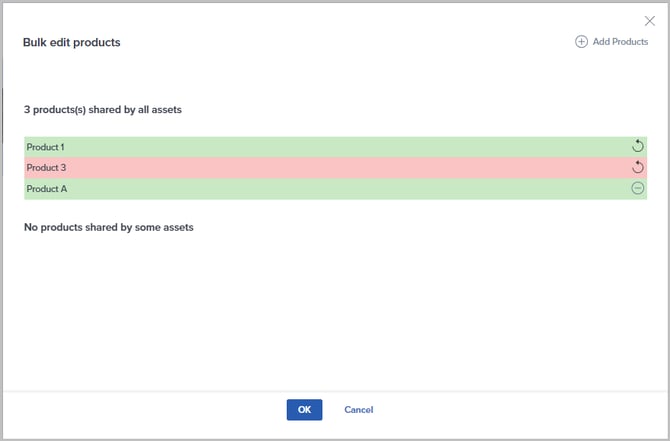This screenshot has width=670, height=441.
Task: Select the Product A label
Action: tap(46, 189)
